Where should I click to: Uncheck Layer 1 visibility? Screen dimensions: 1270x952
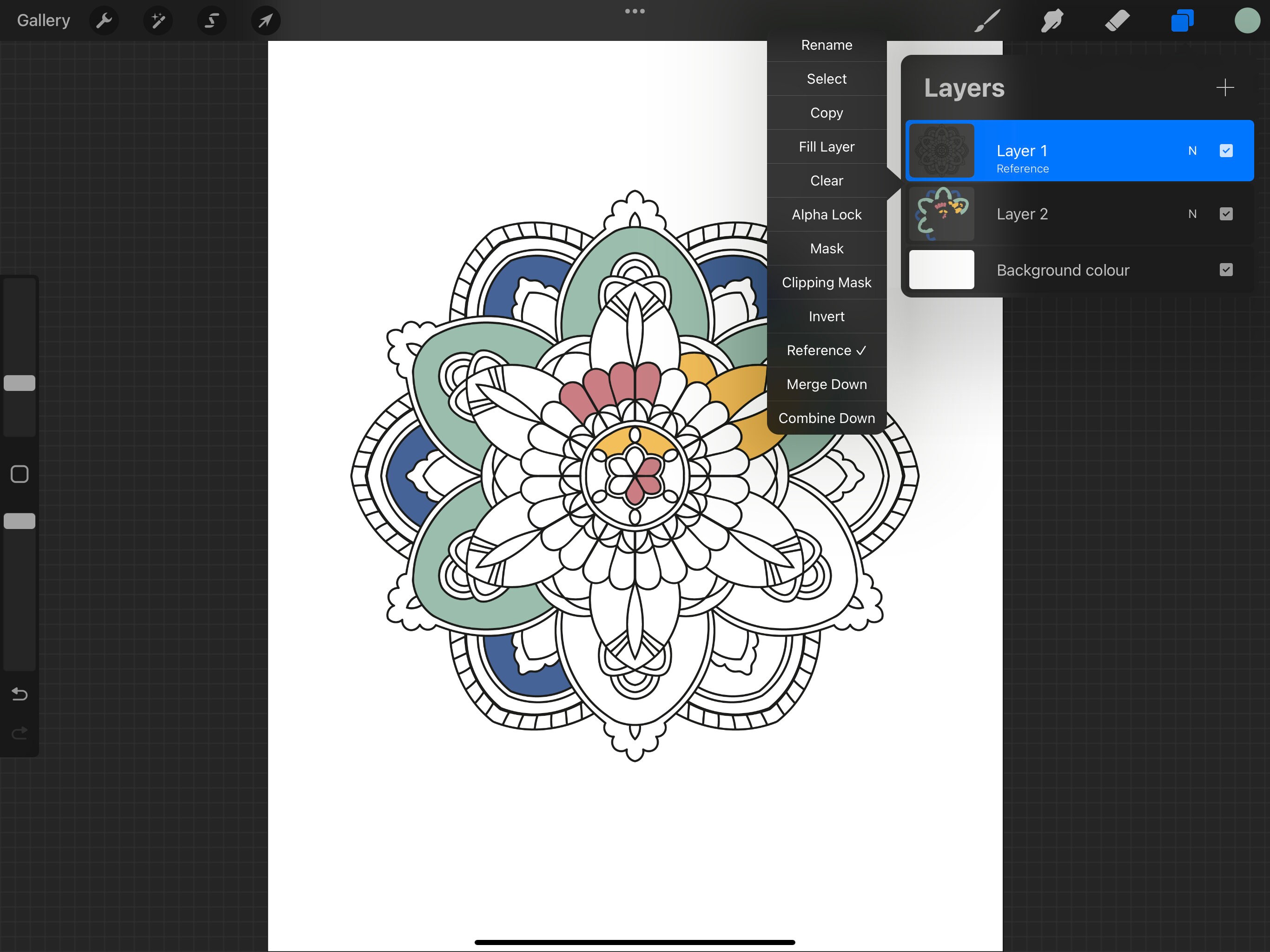point(1226,151)
